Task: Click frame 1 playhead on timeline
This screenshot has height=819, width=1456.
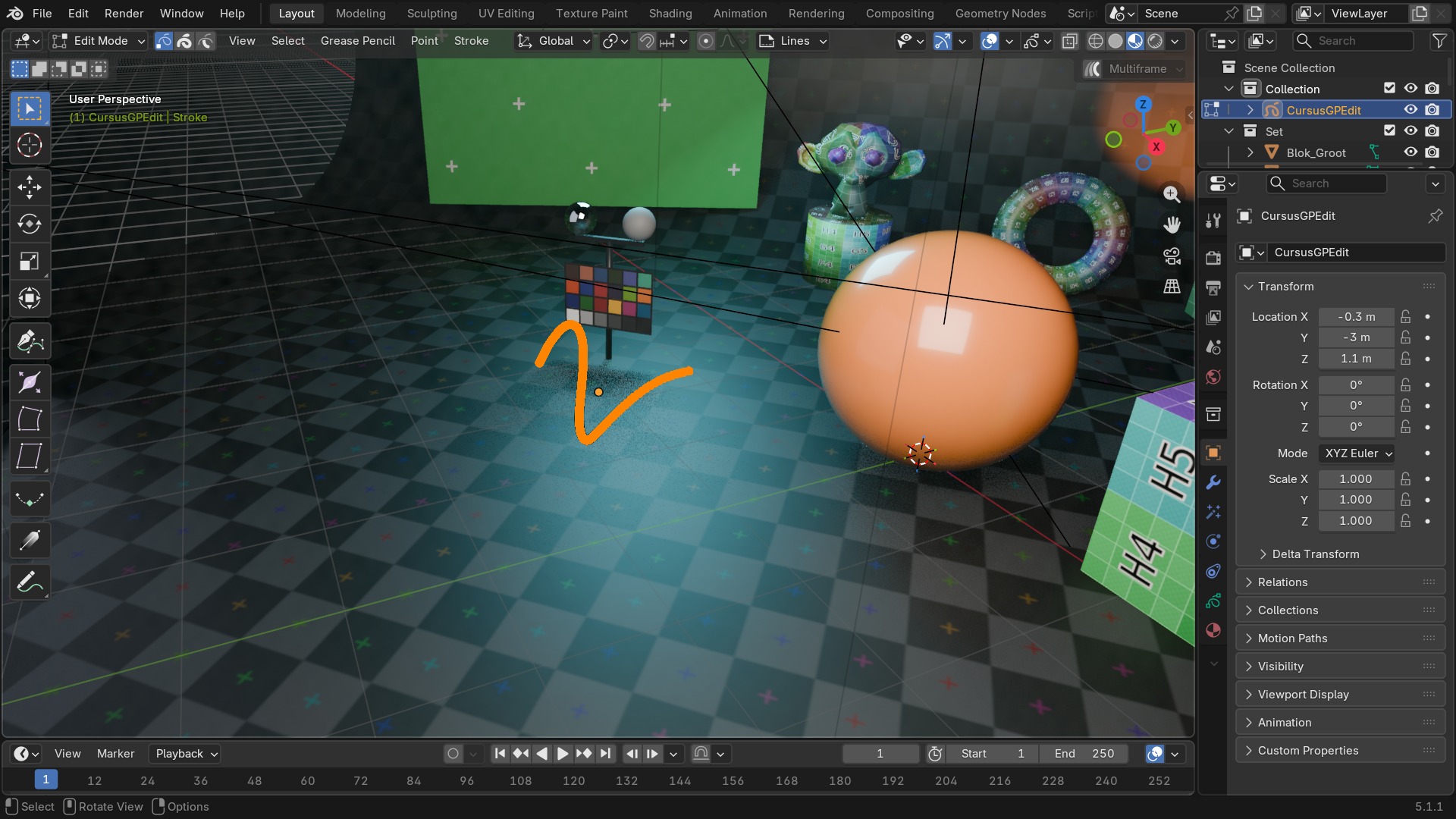Action: 45,780
